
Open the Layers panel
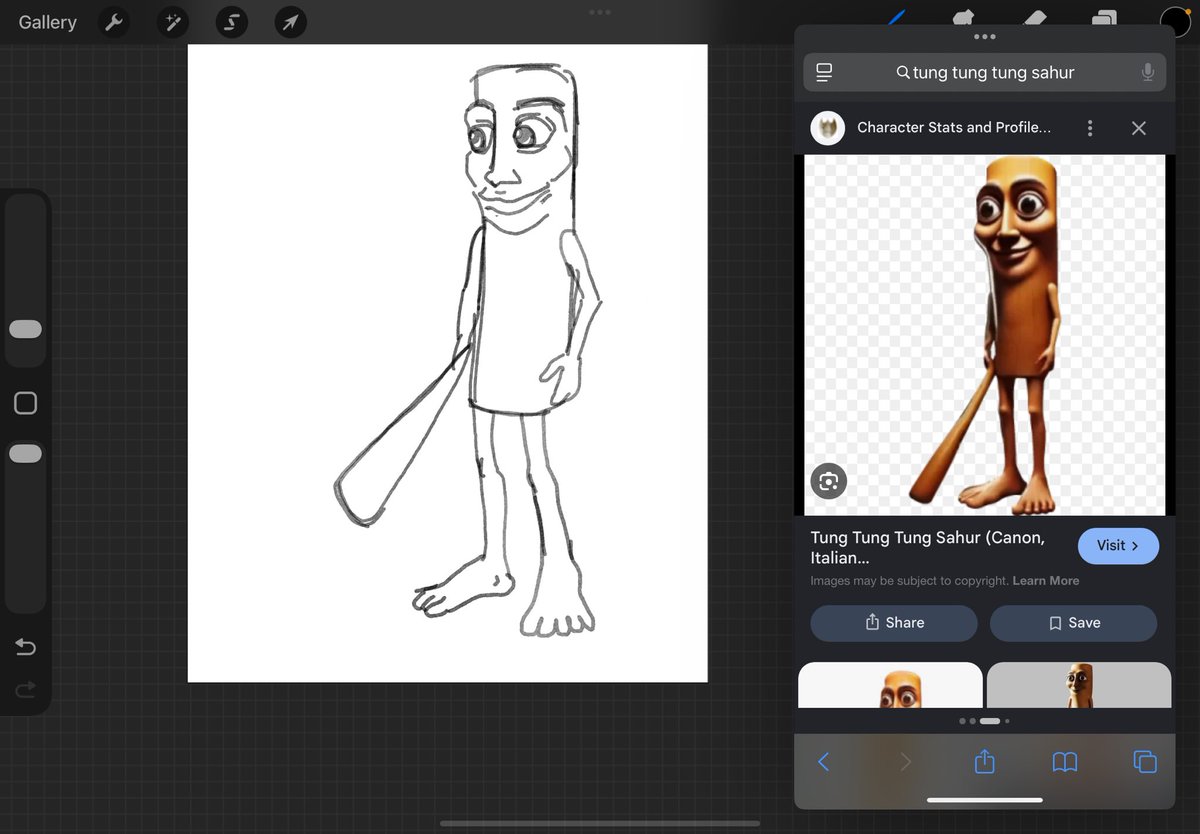[1104, 18]
